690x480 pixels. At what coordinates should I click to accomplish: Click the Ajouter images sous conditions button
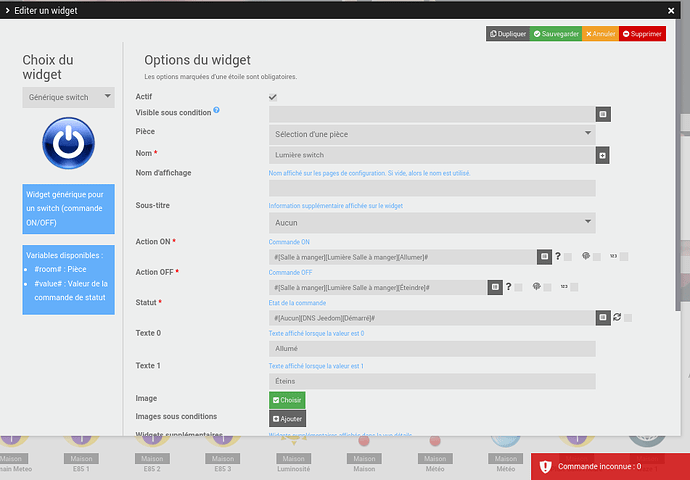pos(287,419)
